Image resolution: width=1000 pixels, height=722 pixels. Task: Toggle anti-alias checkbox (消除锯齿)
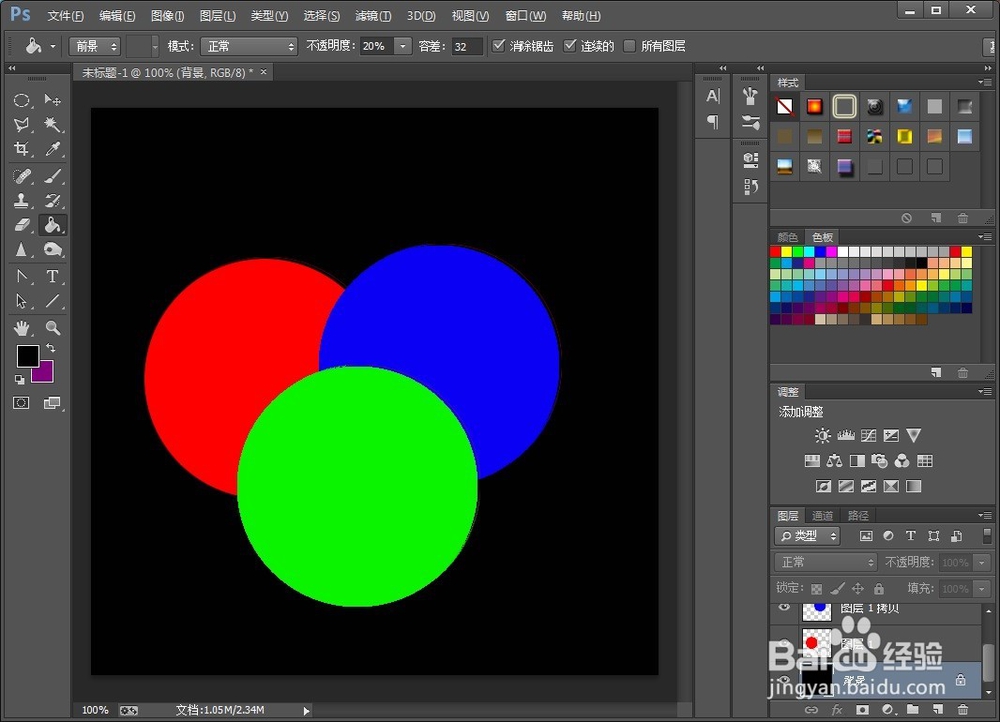pos(499,45)
